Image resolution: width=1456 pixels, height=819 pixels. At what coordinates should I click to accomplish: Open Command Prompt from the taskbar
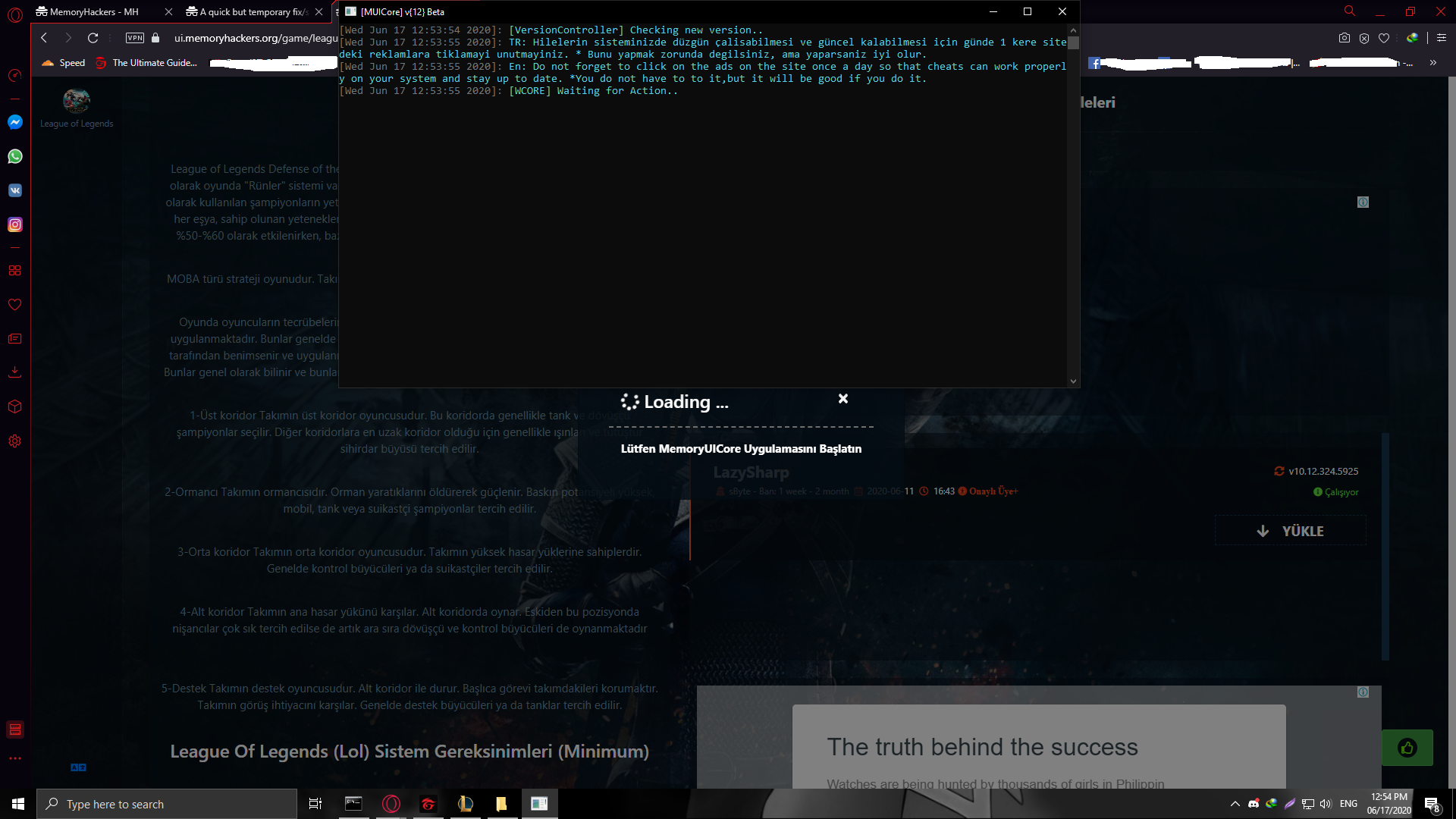(353, 804)
